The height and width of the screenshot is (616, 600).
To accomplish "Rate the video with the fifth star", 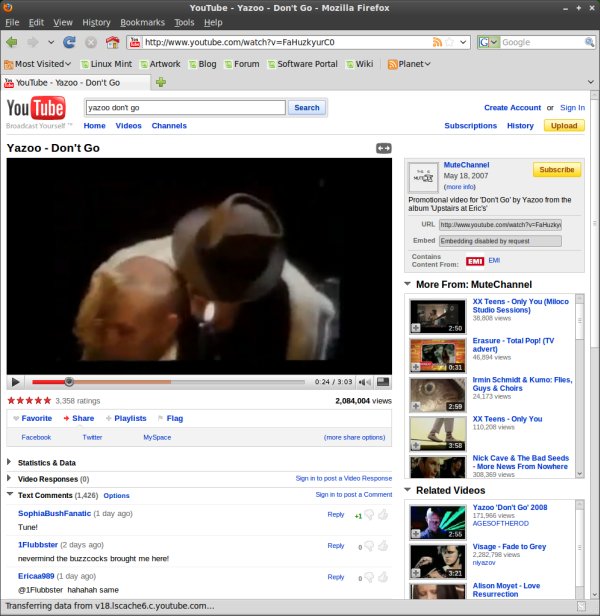I will pos(48,401).
